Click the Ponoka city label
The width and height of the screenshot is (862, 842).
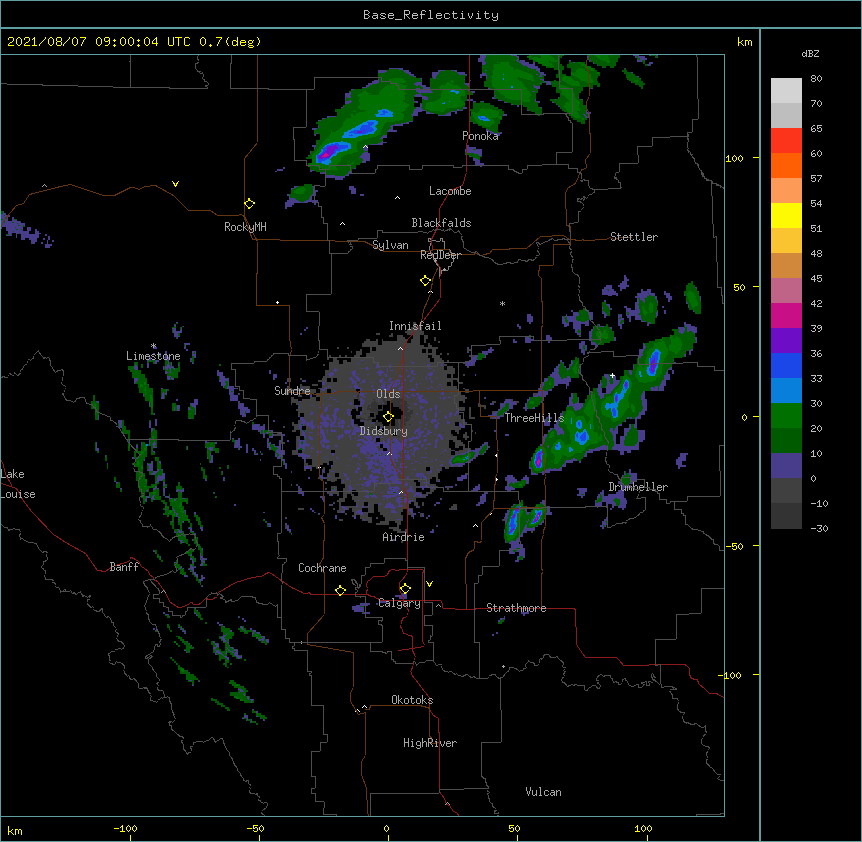pyautogui.click(x=480, y=136)
